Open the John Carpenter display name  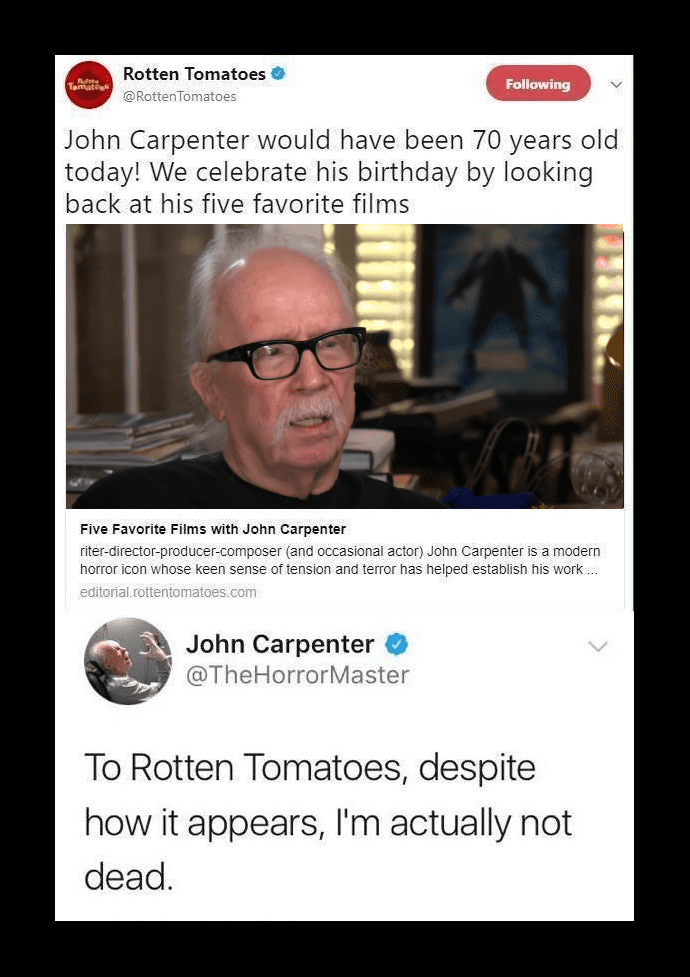tap(280, 644)
